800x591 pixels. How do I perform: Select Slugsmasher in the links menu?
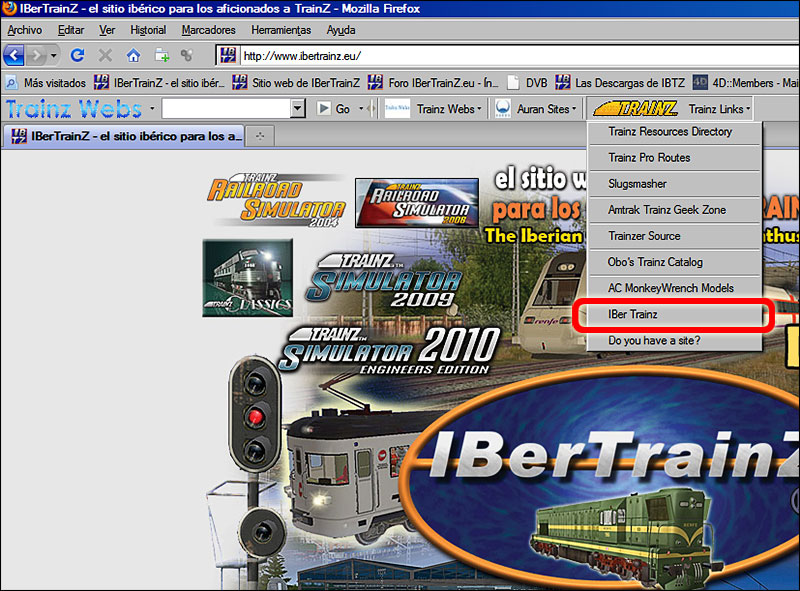[x=674, y=184]
